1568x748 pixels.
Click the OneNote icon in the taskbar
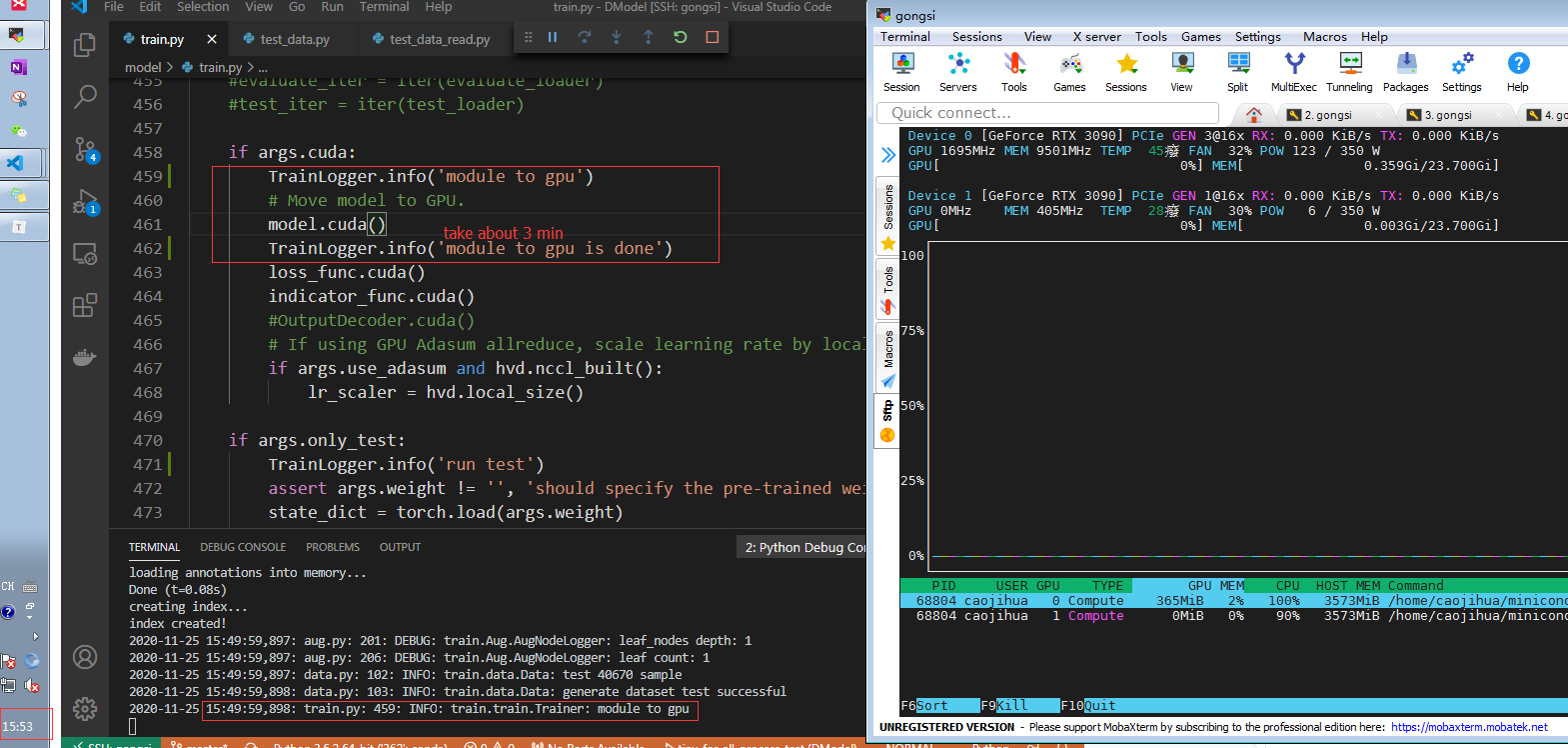(18, 67)
